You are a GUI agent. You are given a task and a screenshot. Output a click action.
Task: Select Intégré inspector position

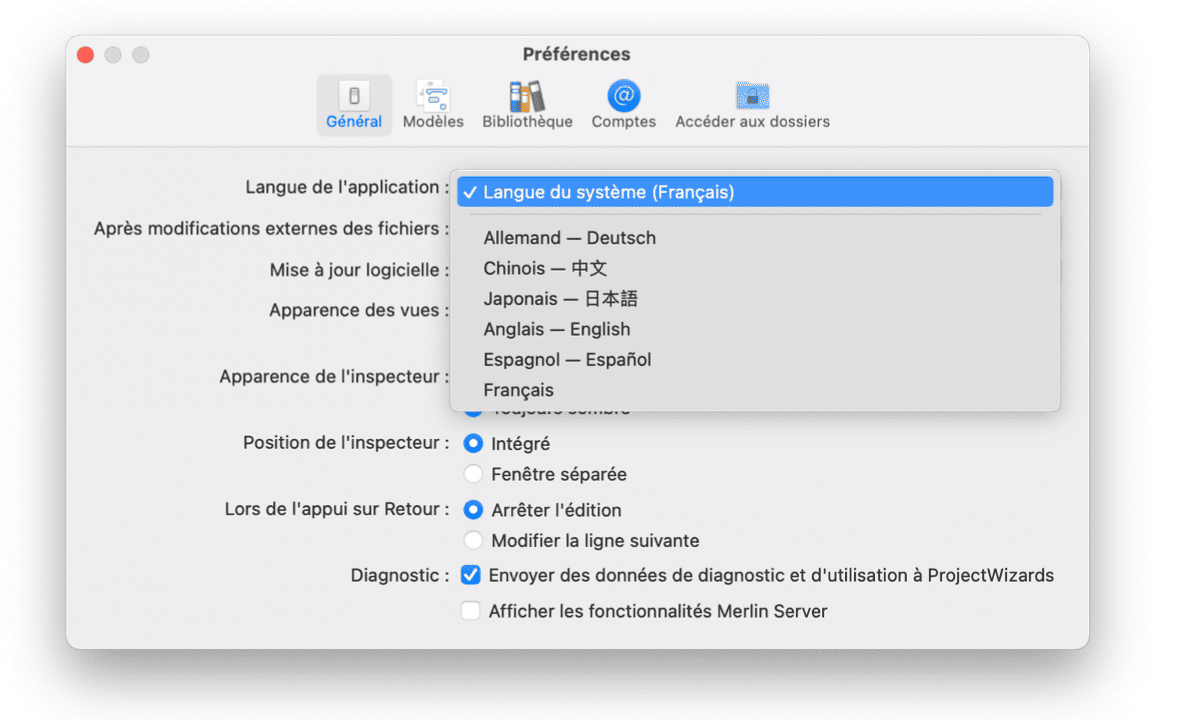click(473, 443)
